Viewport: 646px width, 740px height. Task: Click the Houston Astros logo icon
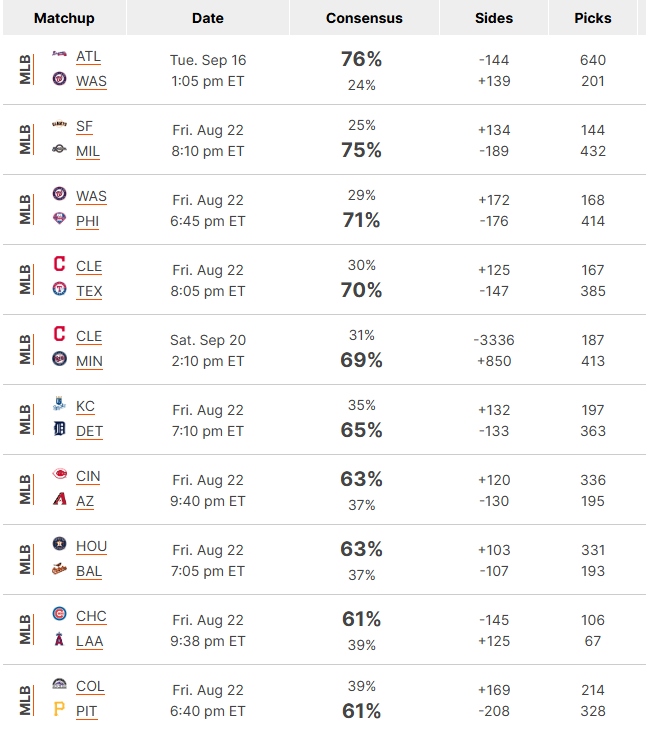[59, 544]
